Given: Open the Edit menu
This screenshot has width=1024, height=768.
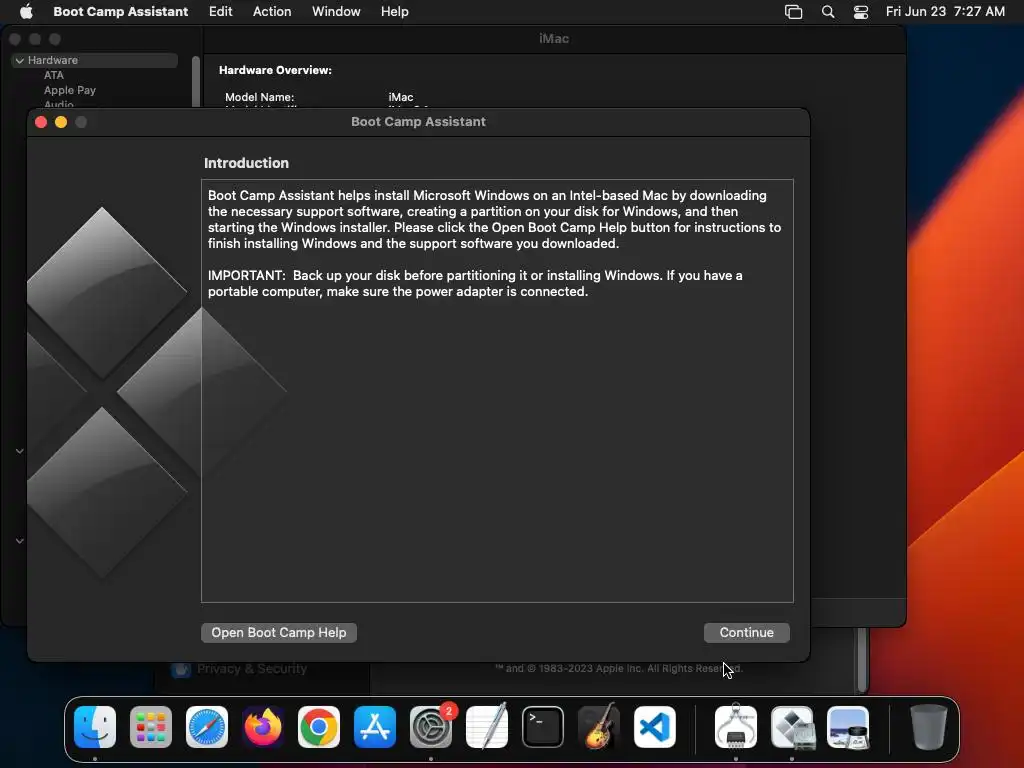Looking at the screenshot, I should (221, 11).
